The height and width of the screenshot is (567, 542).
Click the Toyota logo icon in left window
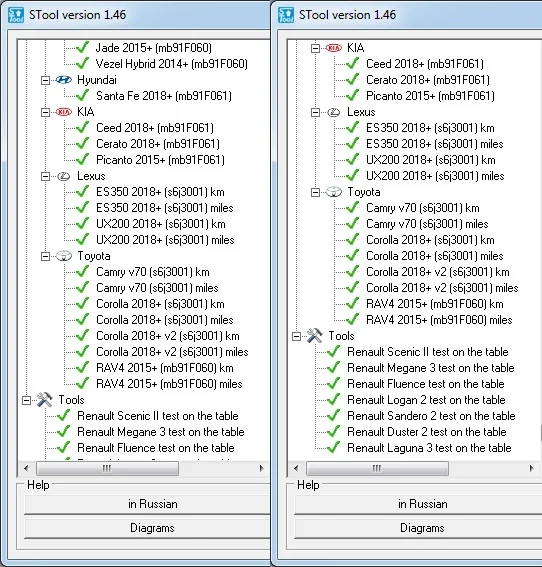point(64,256)
